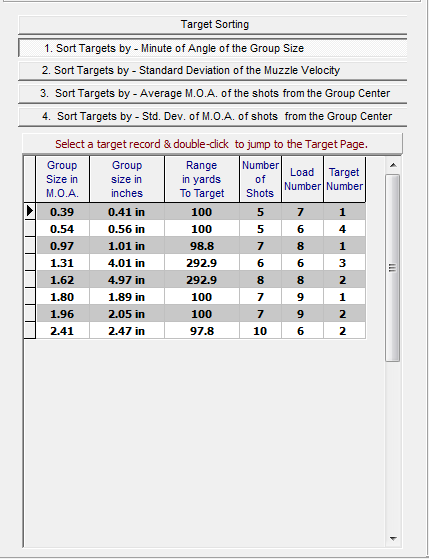
Task: Click scrollbar up arrow of target table
Action: click(x=393, y=165)
